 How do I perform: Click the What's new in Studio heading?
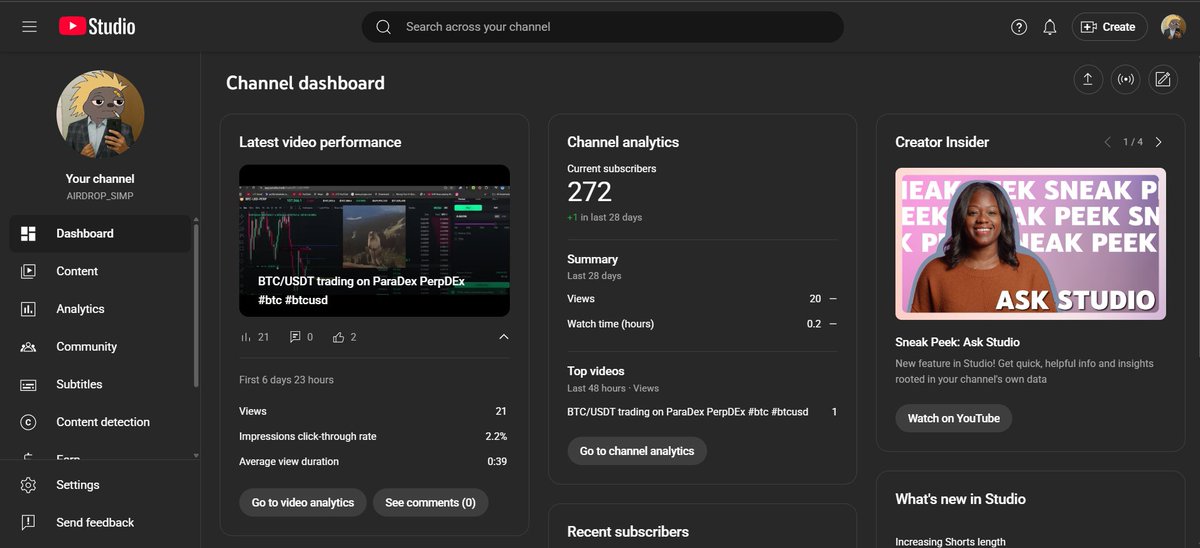pyautogui.click(x=960, y=499)
